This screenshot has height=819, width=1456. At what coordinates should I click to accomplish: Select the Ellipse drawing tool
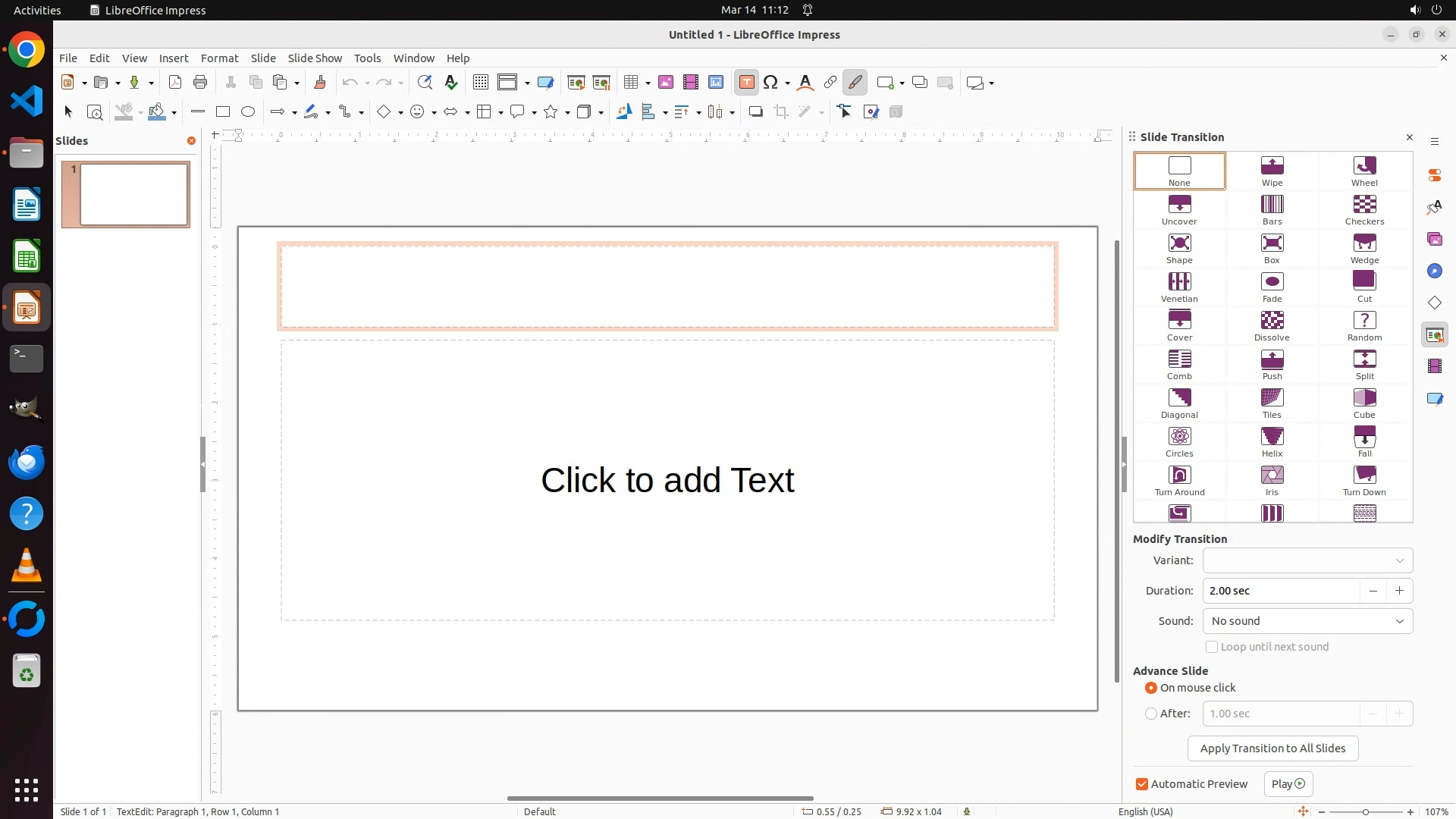(x=248, y=112)
